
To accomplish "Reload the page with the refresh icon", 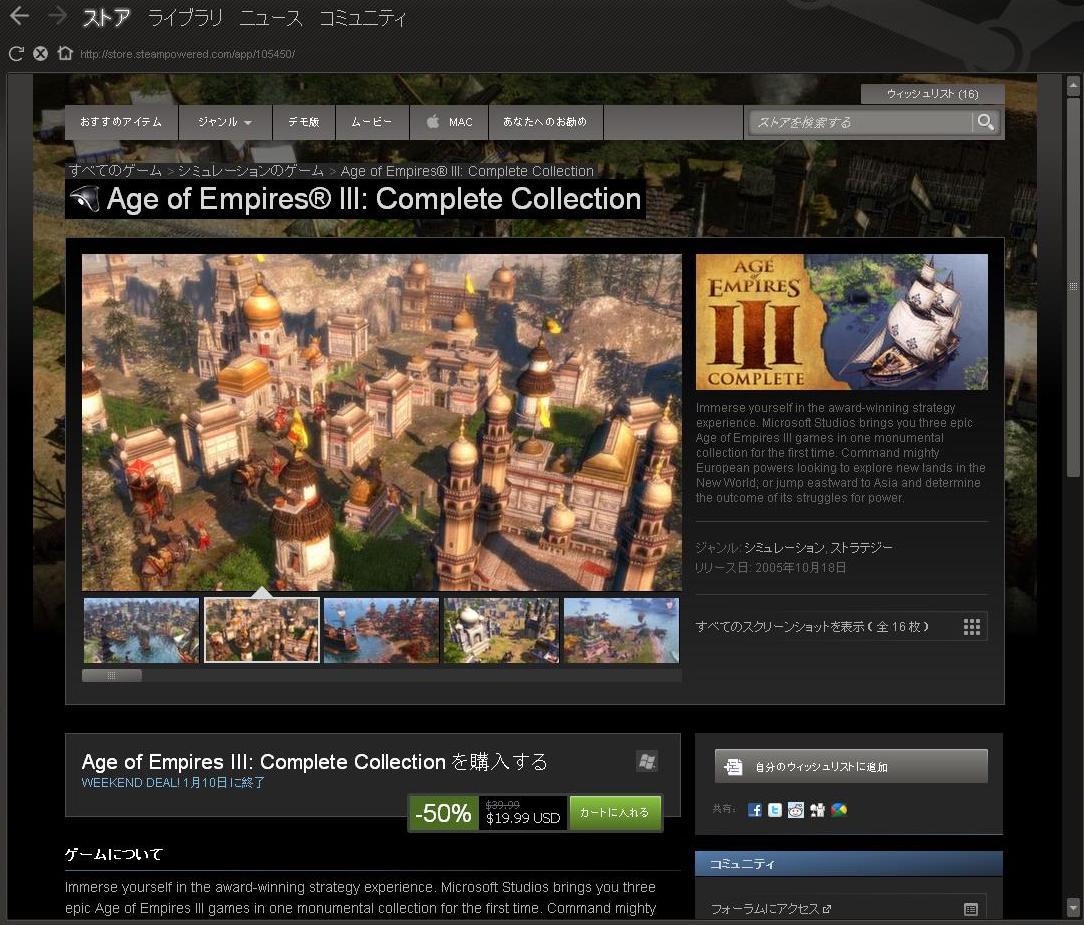I will point(17,53).
